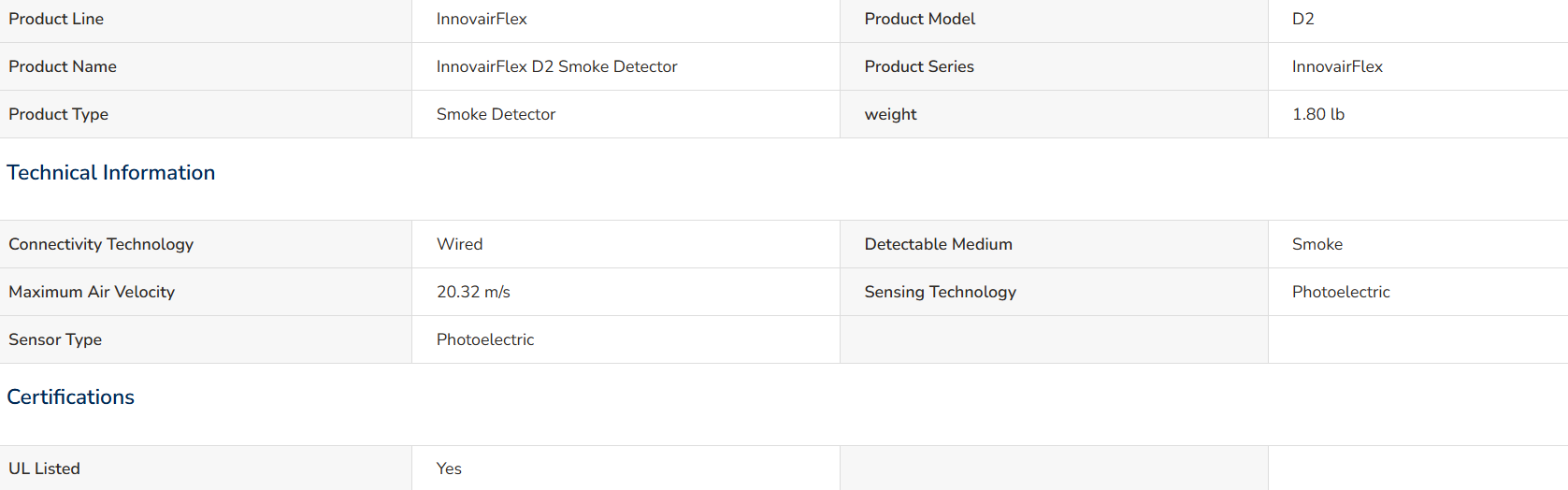The height and width of the screenshot is (490, 1568).
Task: Select the Photoelectric value under Sensor Type
Action: coord(485,339)
